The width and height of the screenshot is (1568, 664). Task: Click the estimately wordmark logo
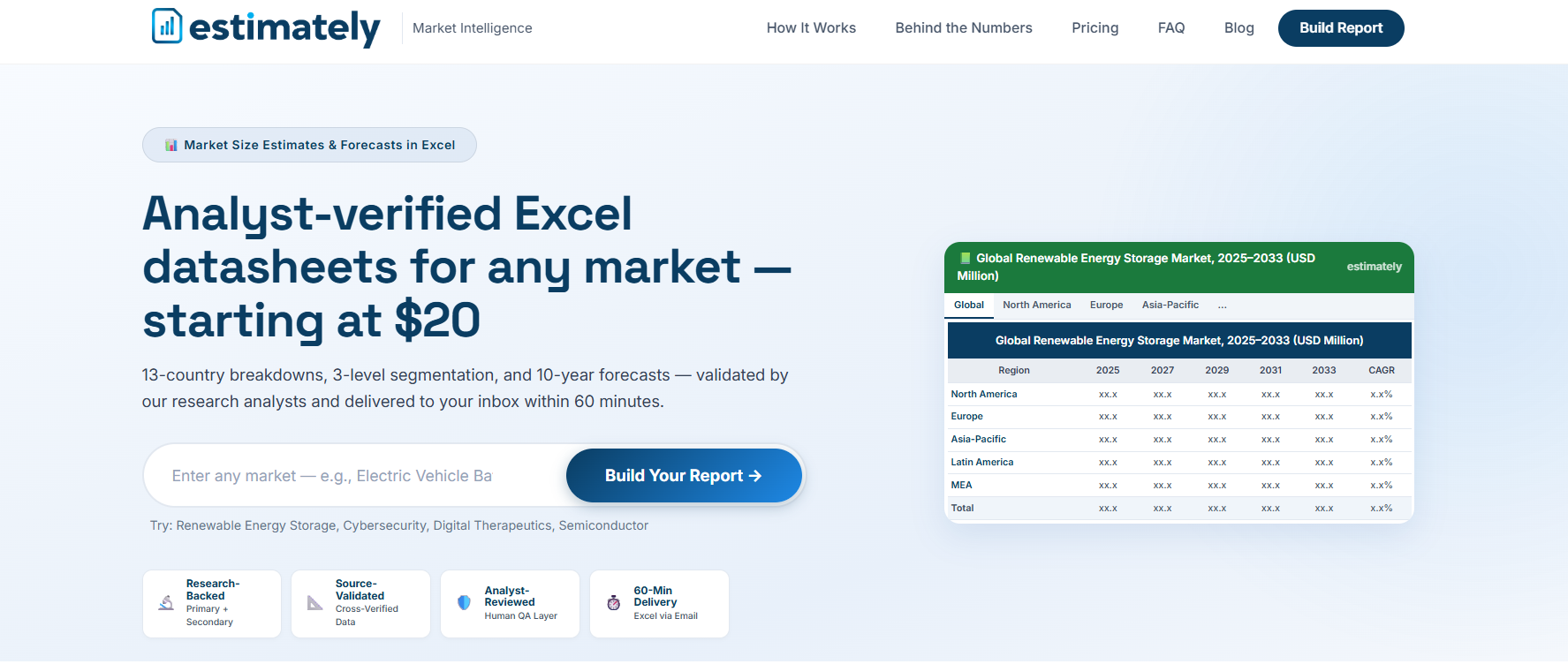(284, 28)
